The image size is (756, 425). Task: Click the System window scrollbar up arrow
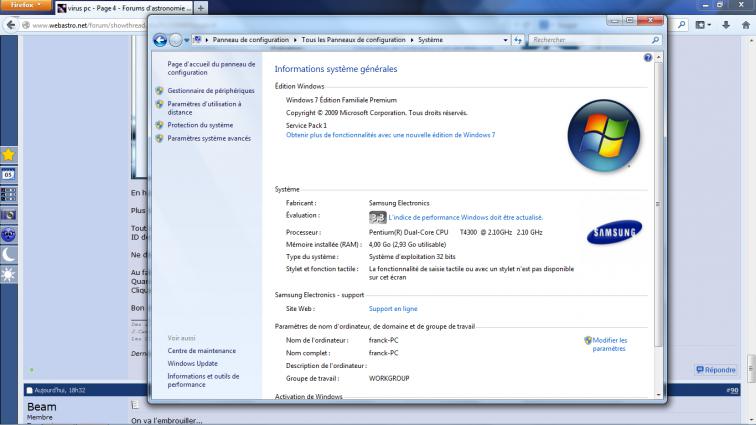click(x=659, y=57)
